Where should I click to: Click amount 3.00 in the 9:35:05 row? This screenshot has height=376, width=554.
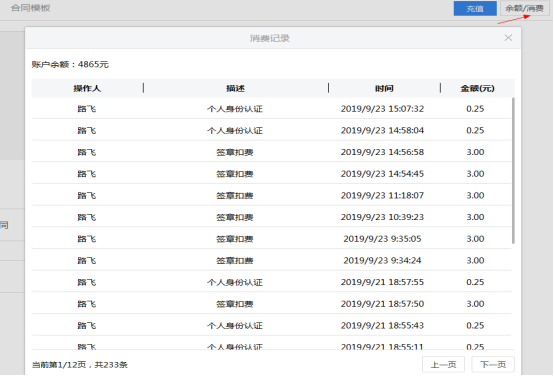pos(475,239)
